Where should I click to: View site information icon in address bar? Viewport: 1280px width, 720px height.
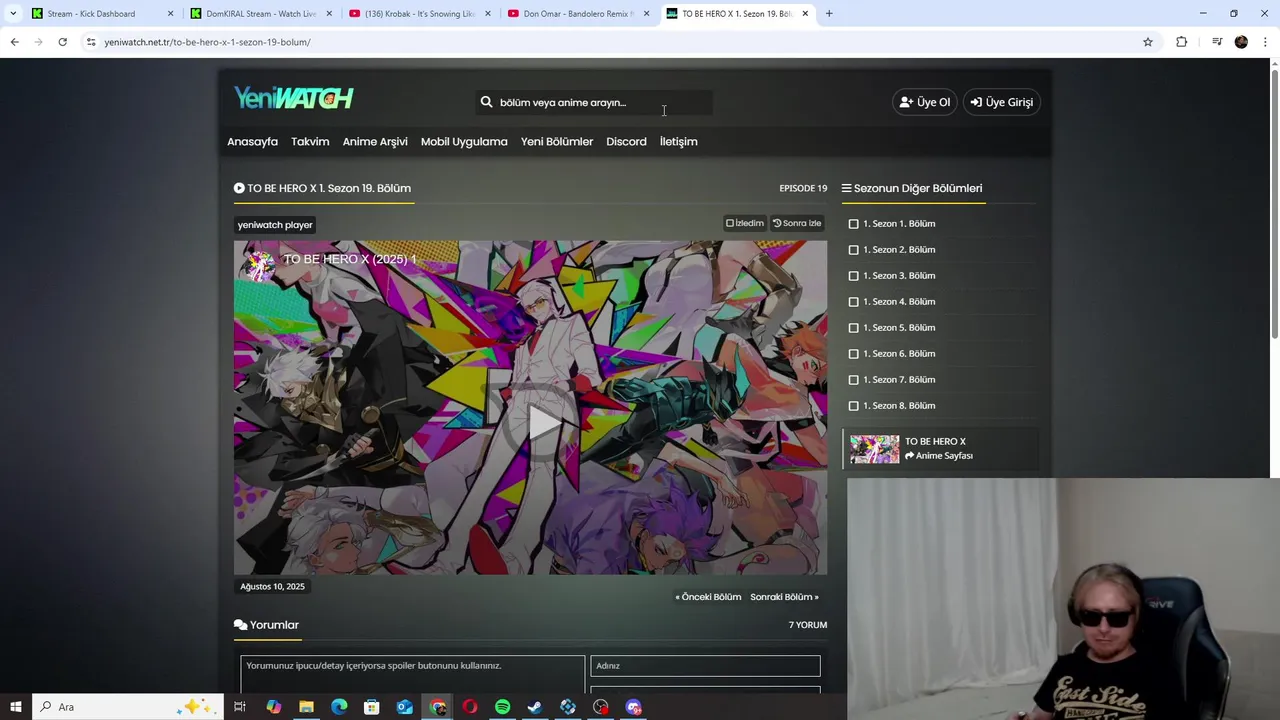pyautogui.click(x=91, y=42)
